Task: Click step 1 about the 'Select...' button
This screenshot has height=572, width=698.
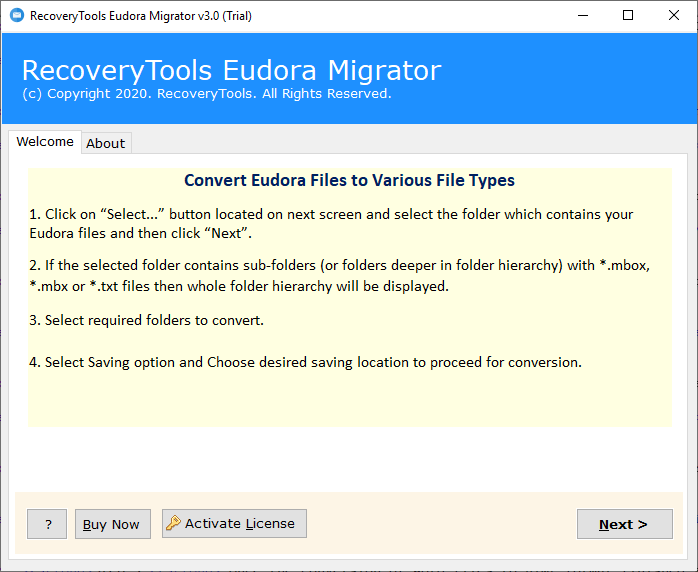Action: (331, 223)
